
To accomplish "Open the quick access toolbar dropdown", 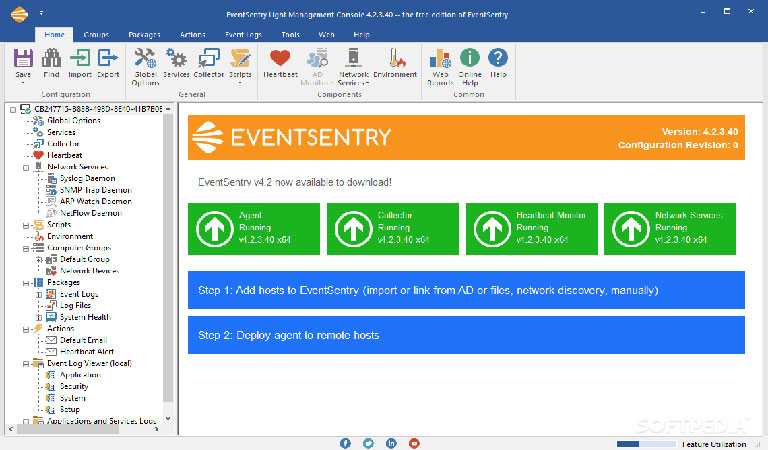I will coord(41,13).
